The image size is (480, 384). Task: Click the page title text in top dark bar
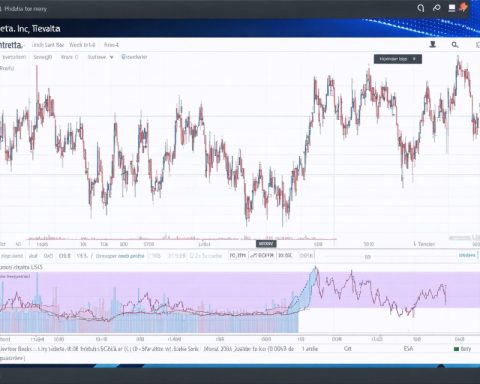[25, 9]
